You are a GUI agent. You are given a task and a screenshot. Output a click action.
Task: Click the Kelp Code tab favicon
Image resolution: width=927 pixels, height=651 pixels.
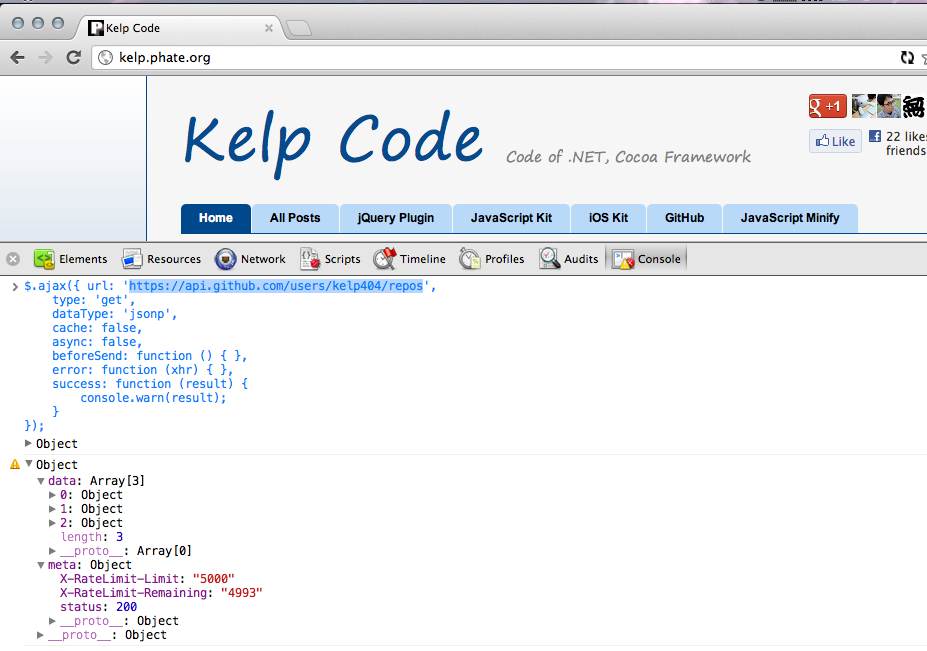coord(95,28)
